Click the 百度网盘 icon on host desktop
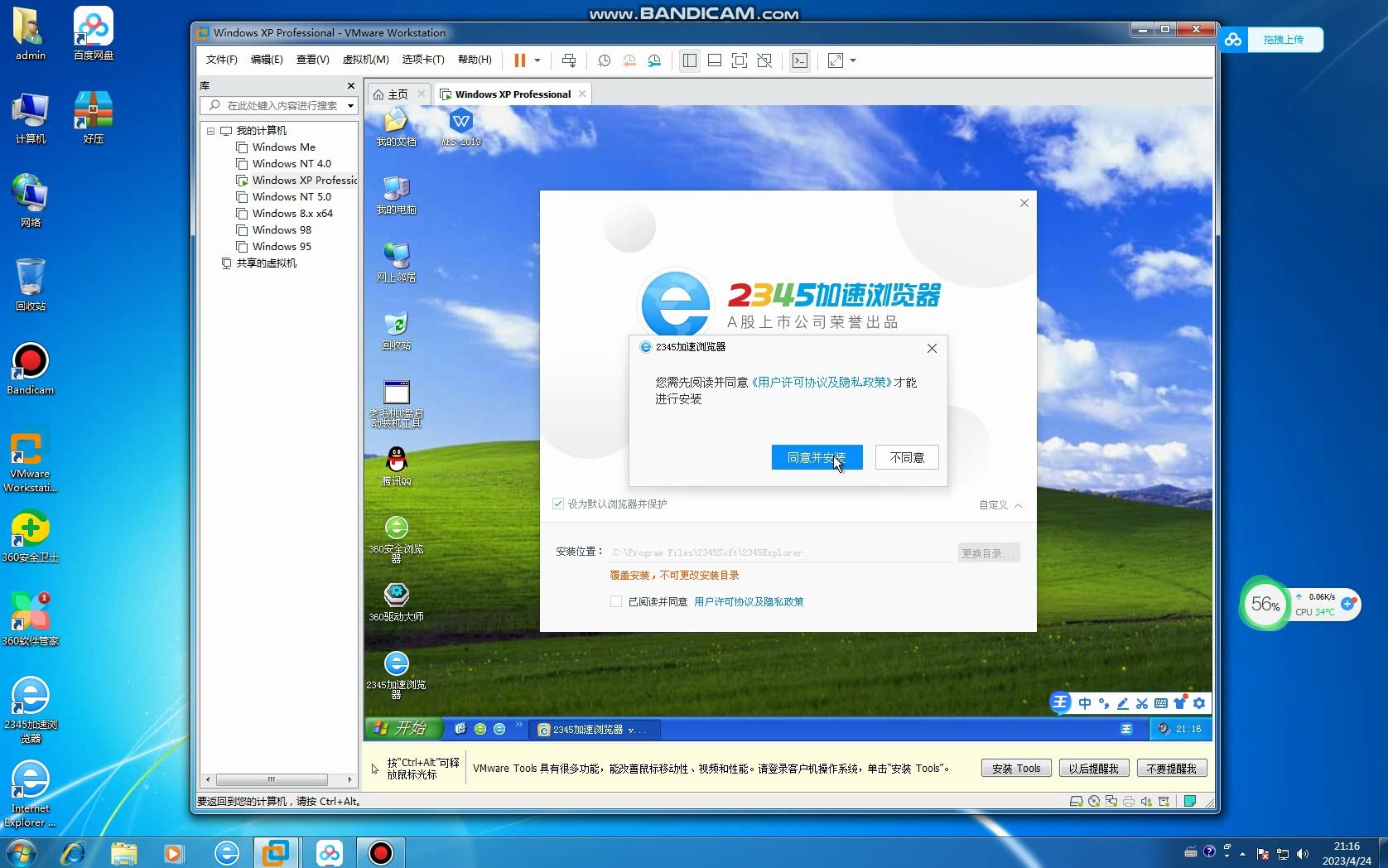 click(94, 34)
